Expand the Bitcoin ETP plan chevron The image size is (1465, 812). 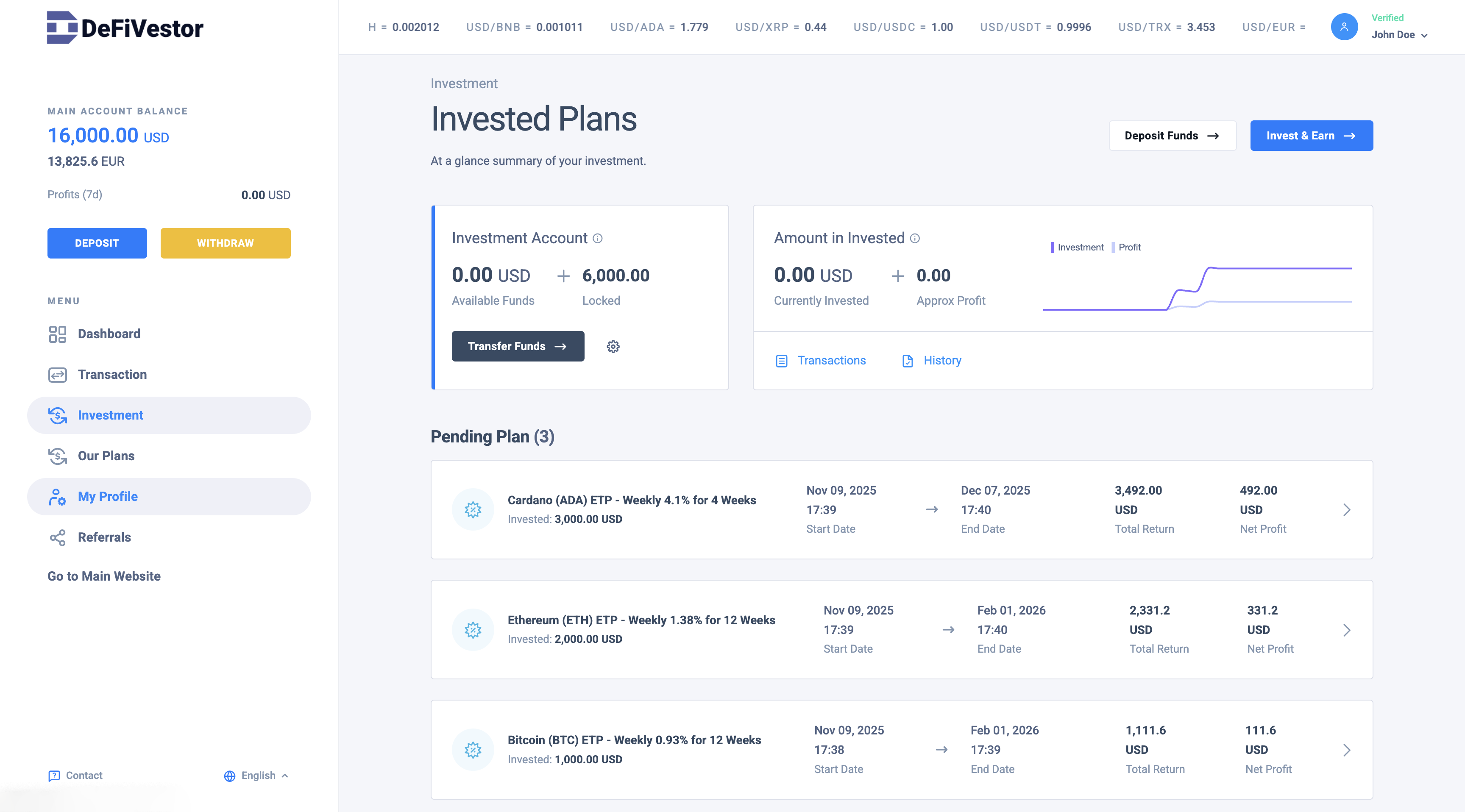click(x=1346, y=750)
